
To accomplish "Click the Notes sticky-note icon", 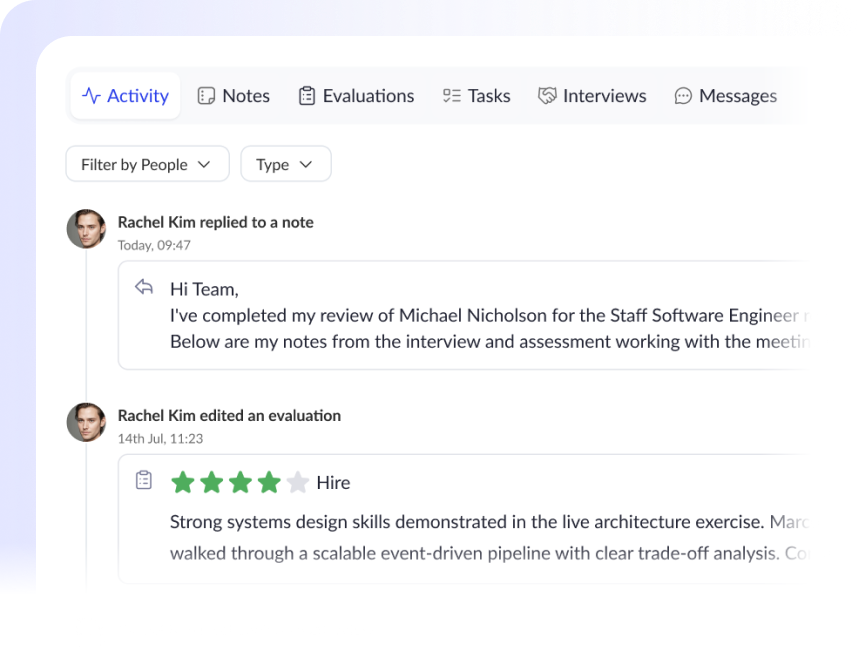I will 206,96.
